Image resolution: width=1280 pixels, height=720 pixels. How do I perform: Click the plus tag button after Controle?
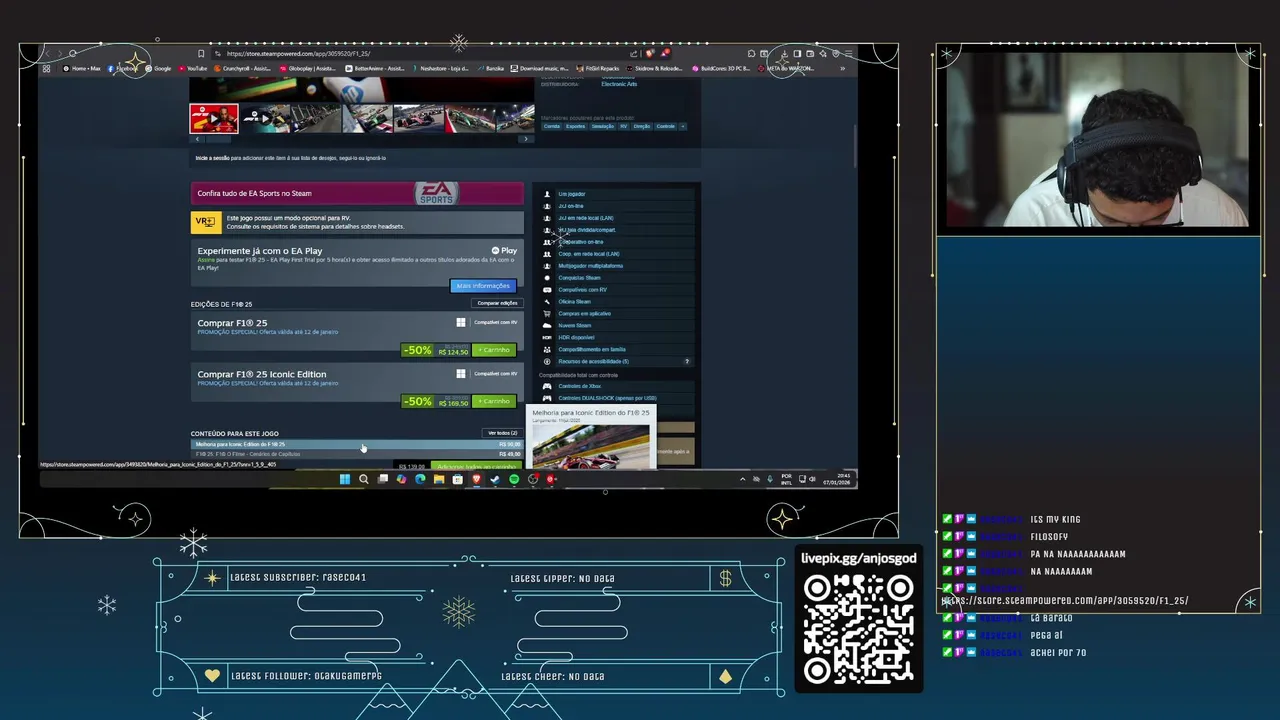click(x=683, y=126)
